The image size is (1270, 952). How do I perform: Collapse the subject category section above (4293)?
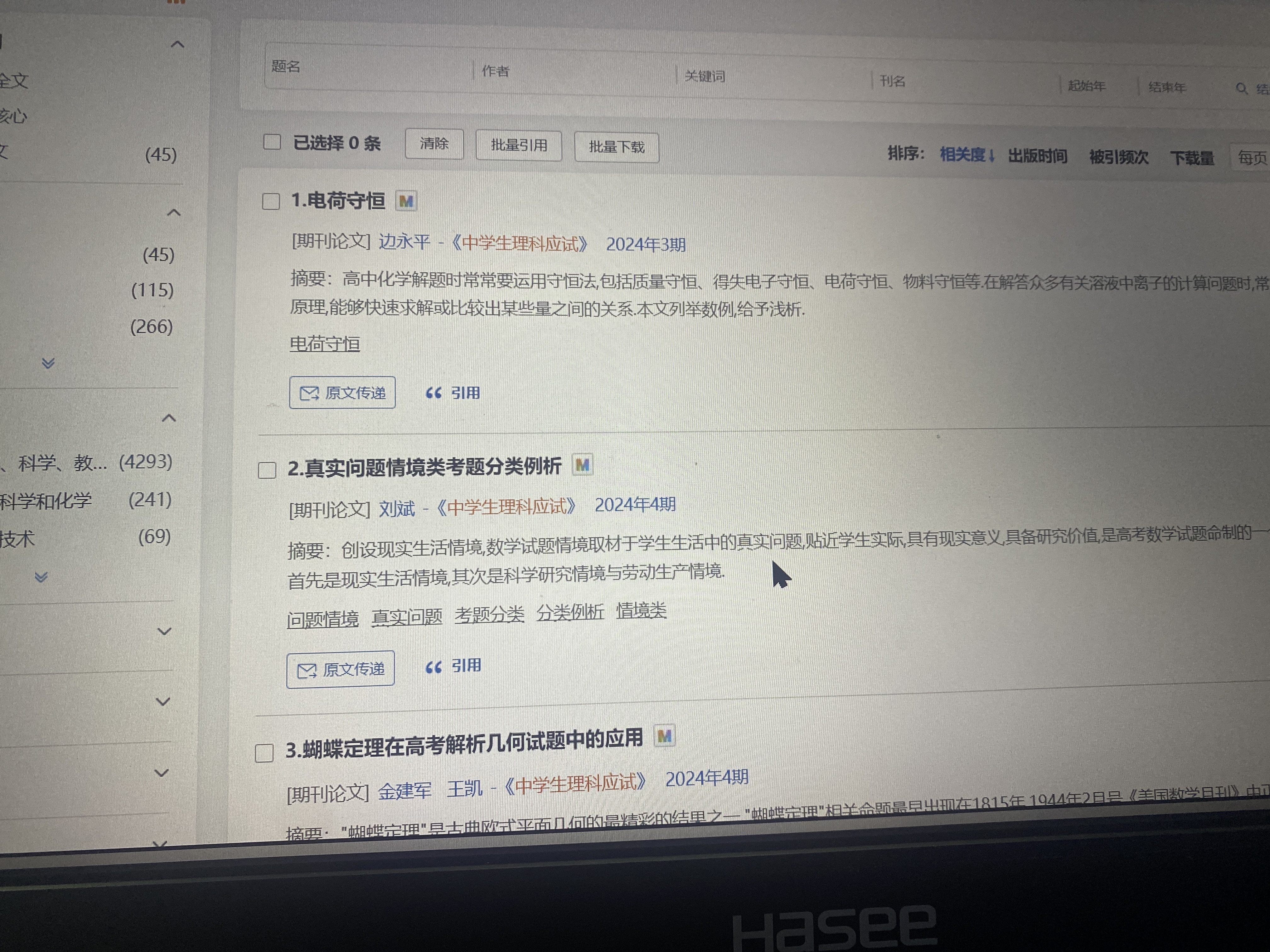[168, 418]
